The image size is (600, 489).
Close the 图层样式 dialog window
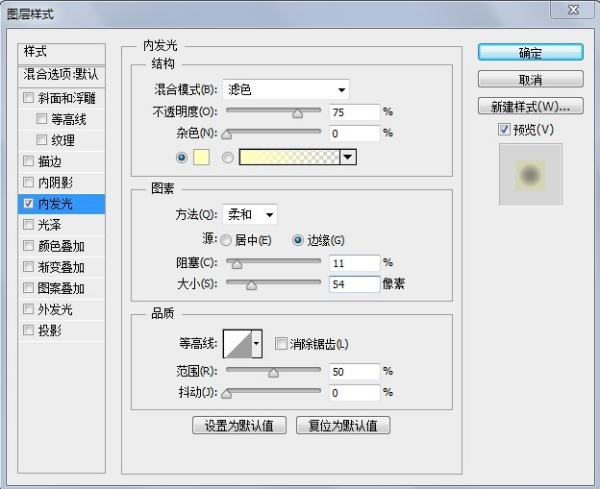click(x=573, y=10)
